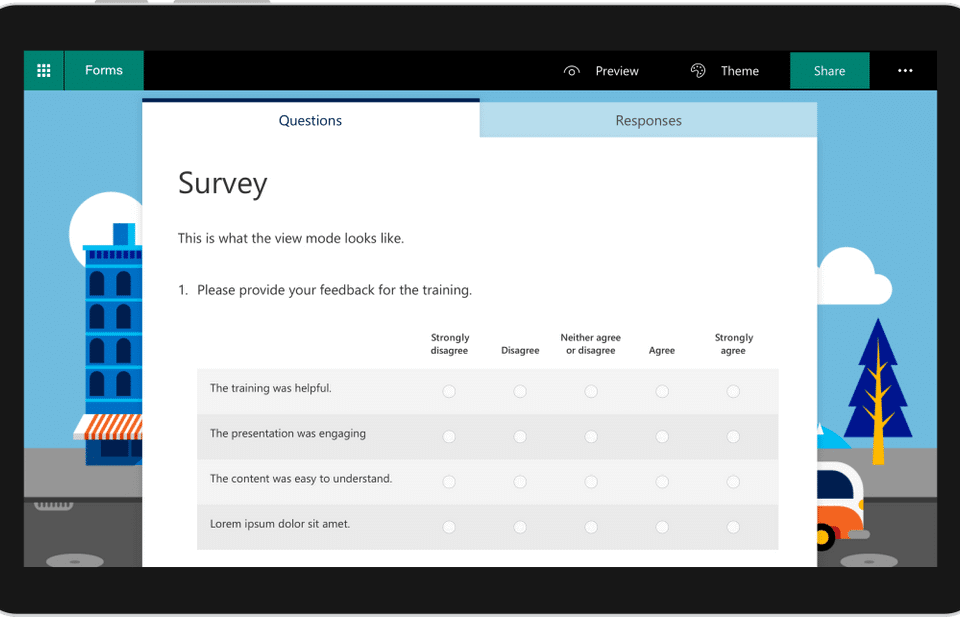
Task: Switch to the Responses tab
Action: pos(648,121)
